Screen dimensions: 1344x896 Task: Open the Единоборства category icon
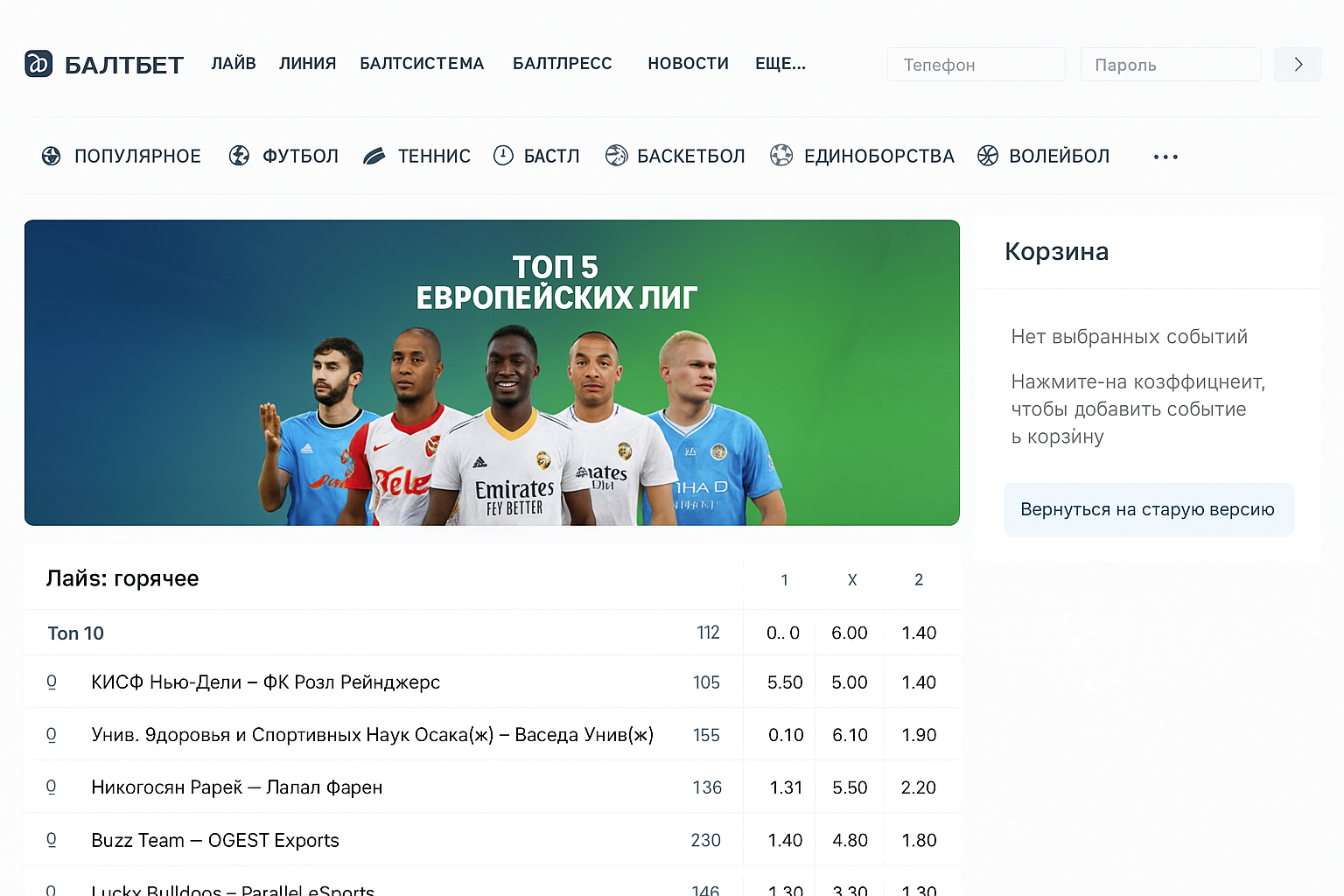click(x=781, y=156)
